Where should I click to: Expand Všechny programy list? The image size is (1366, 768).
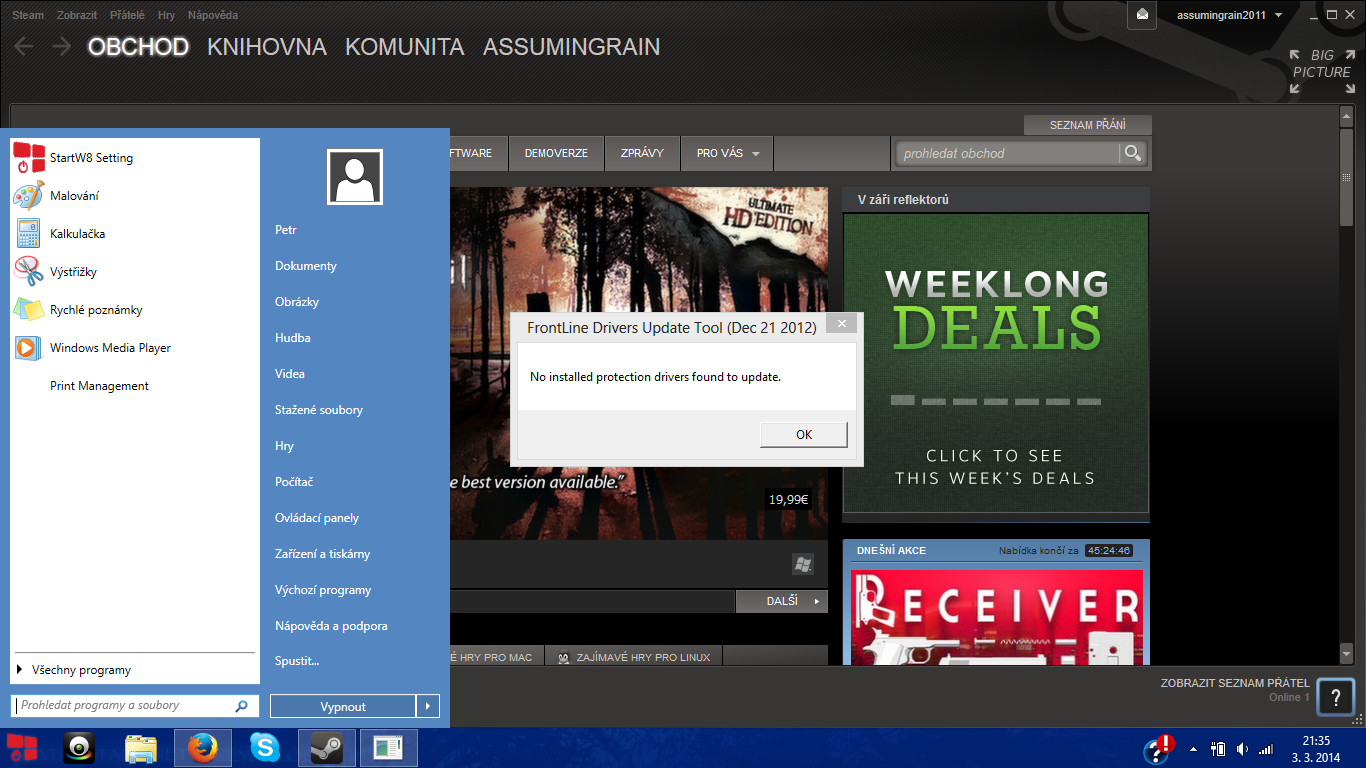pyautogui.click(x=80, y=670)
